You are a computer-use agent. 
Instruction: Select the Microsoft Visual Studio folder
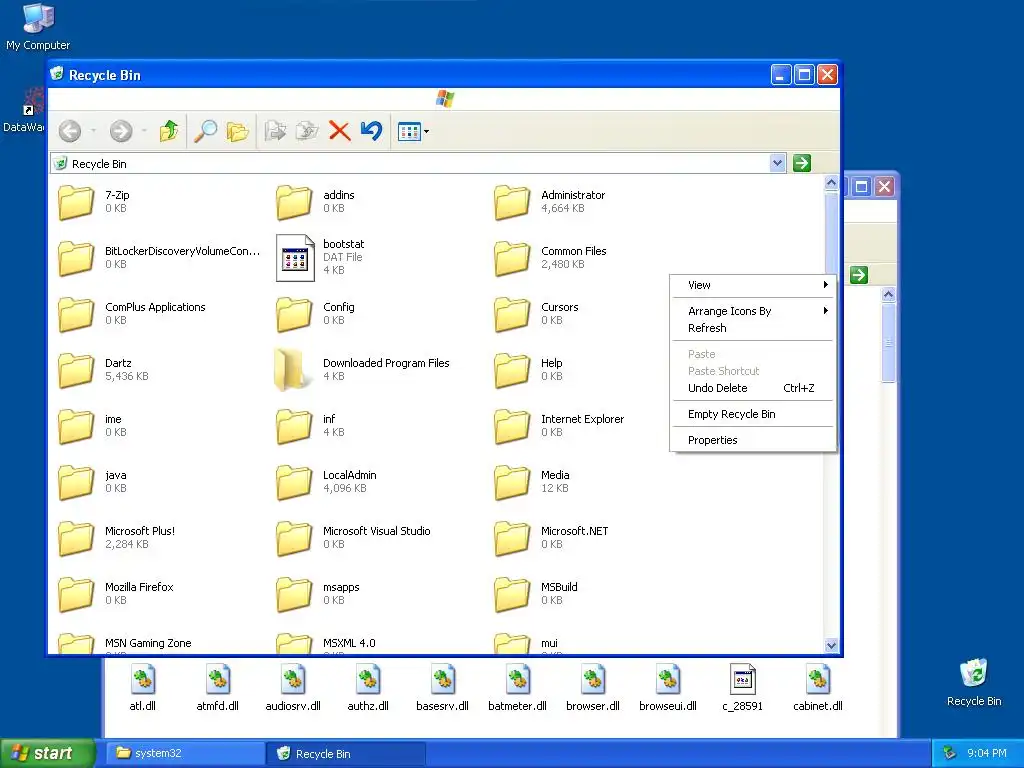click(294, 538)
